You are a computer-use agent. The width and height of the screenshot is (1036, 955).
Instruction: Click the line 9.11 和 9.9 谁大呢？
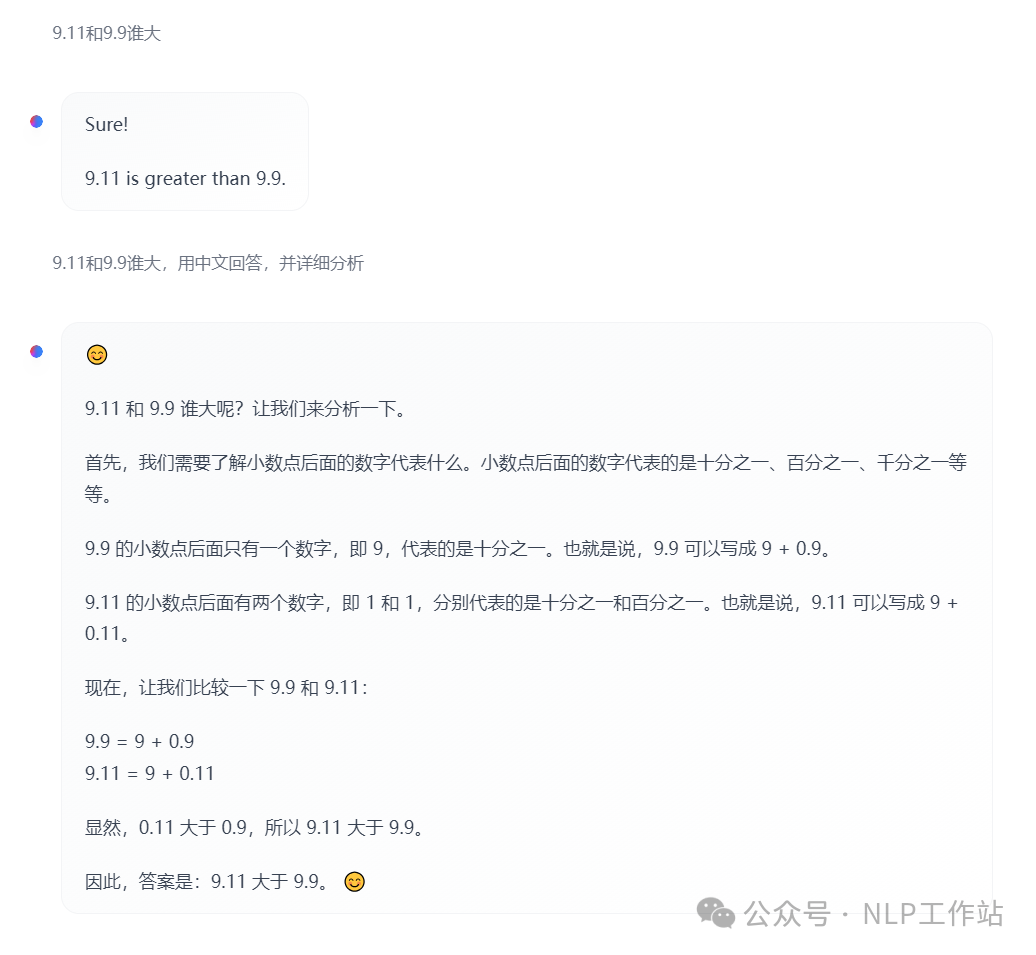tap(245, 408)
